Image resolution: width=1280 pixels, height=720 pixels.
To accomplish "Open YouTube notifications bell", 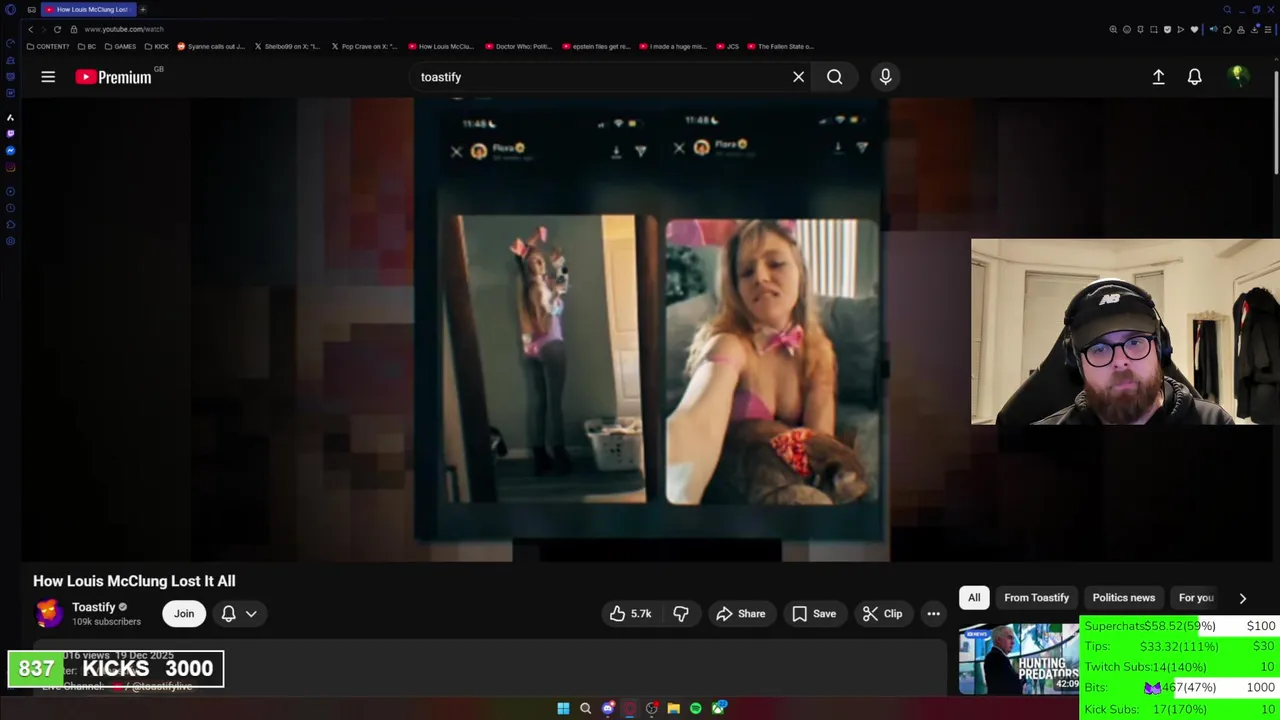I will 1194,77.
